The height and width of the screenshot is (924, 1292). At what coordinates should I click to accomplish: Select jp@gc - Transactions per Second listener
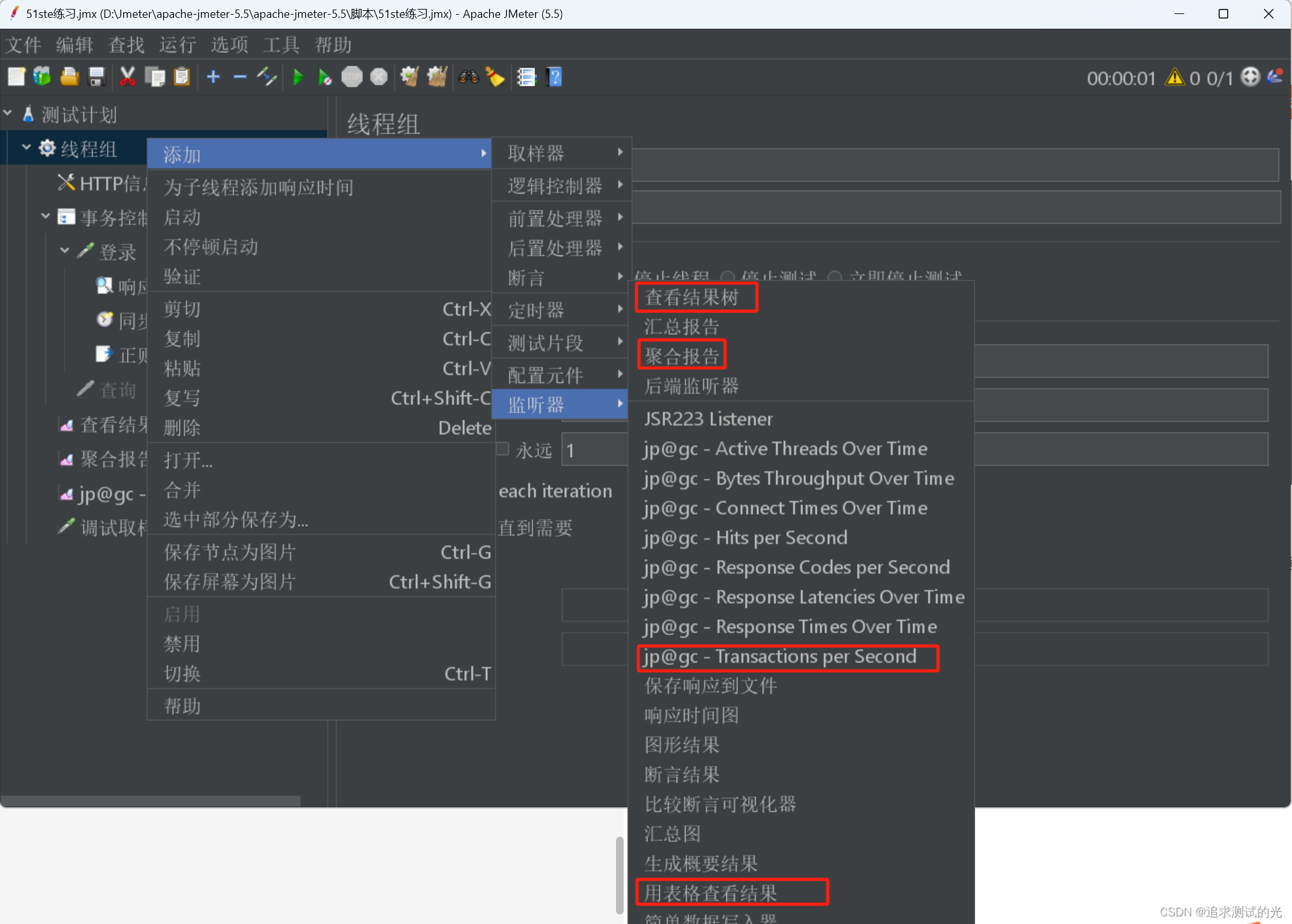pos(780,657)
